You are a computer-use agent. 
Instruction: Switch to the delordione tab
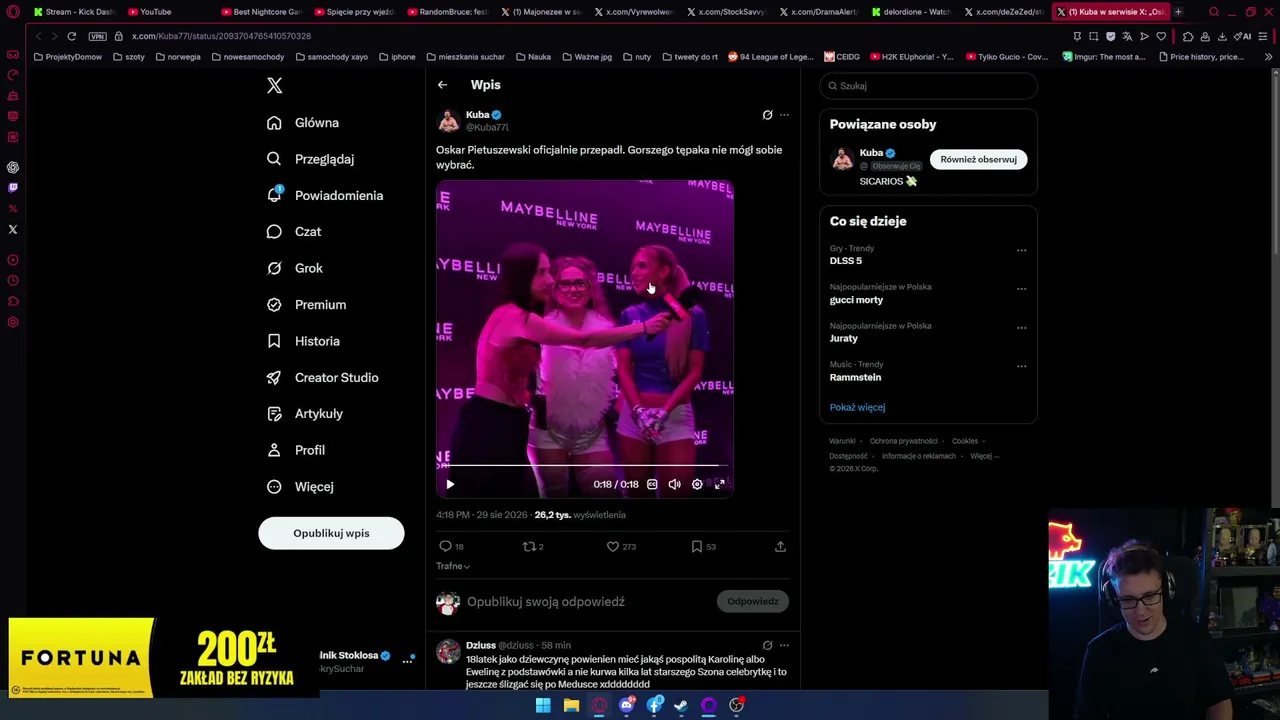coord(911,12)
